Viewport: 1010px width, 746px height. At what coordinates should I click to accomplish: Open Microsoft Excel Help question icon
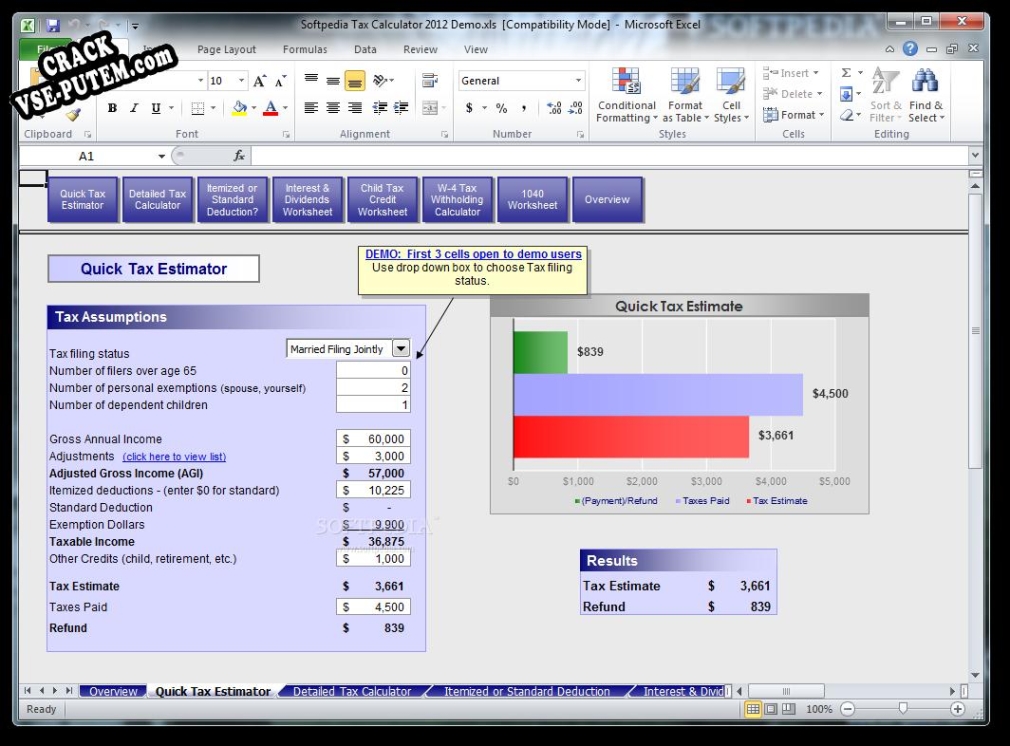click(x=910, y=48)
